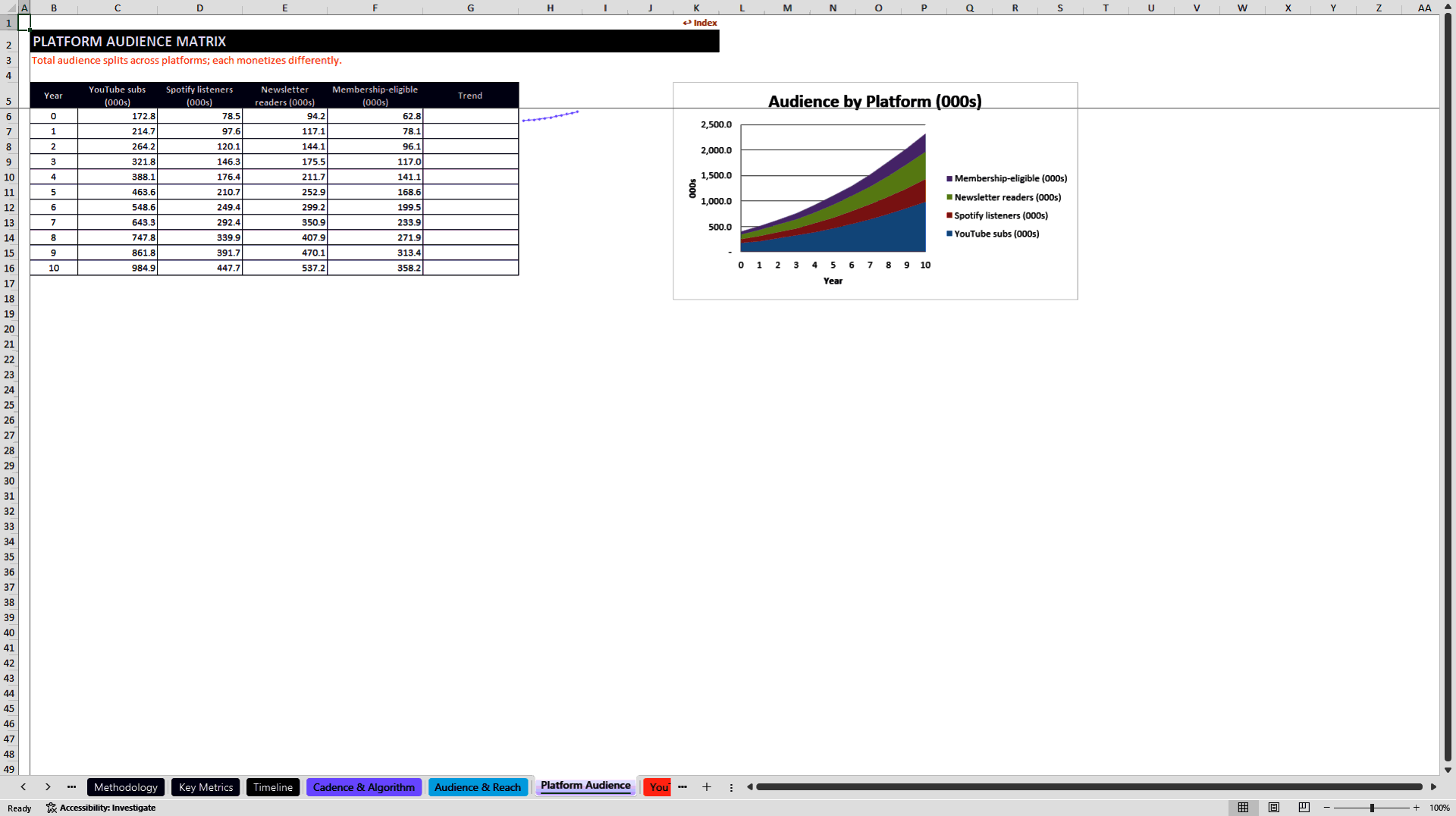Screen dimensions: 1456x816
Task: Select column C header
Action: (x=118, y=8)
